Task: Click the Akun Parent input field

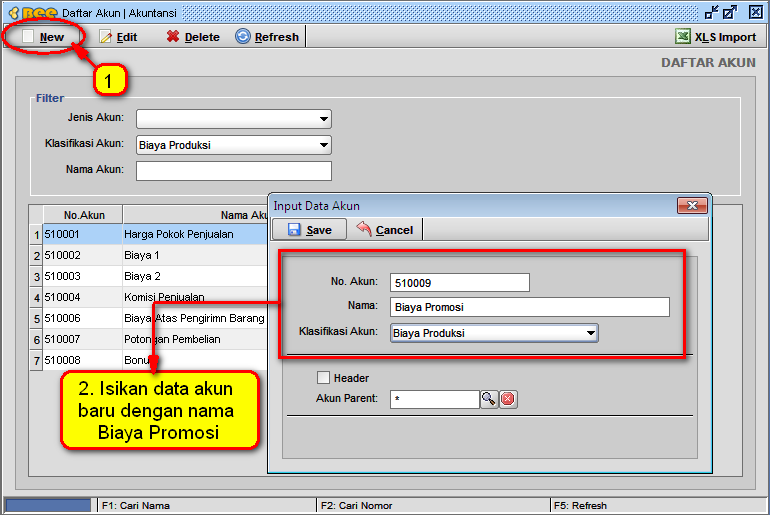Action: coord(435,399)
